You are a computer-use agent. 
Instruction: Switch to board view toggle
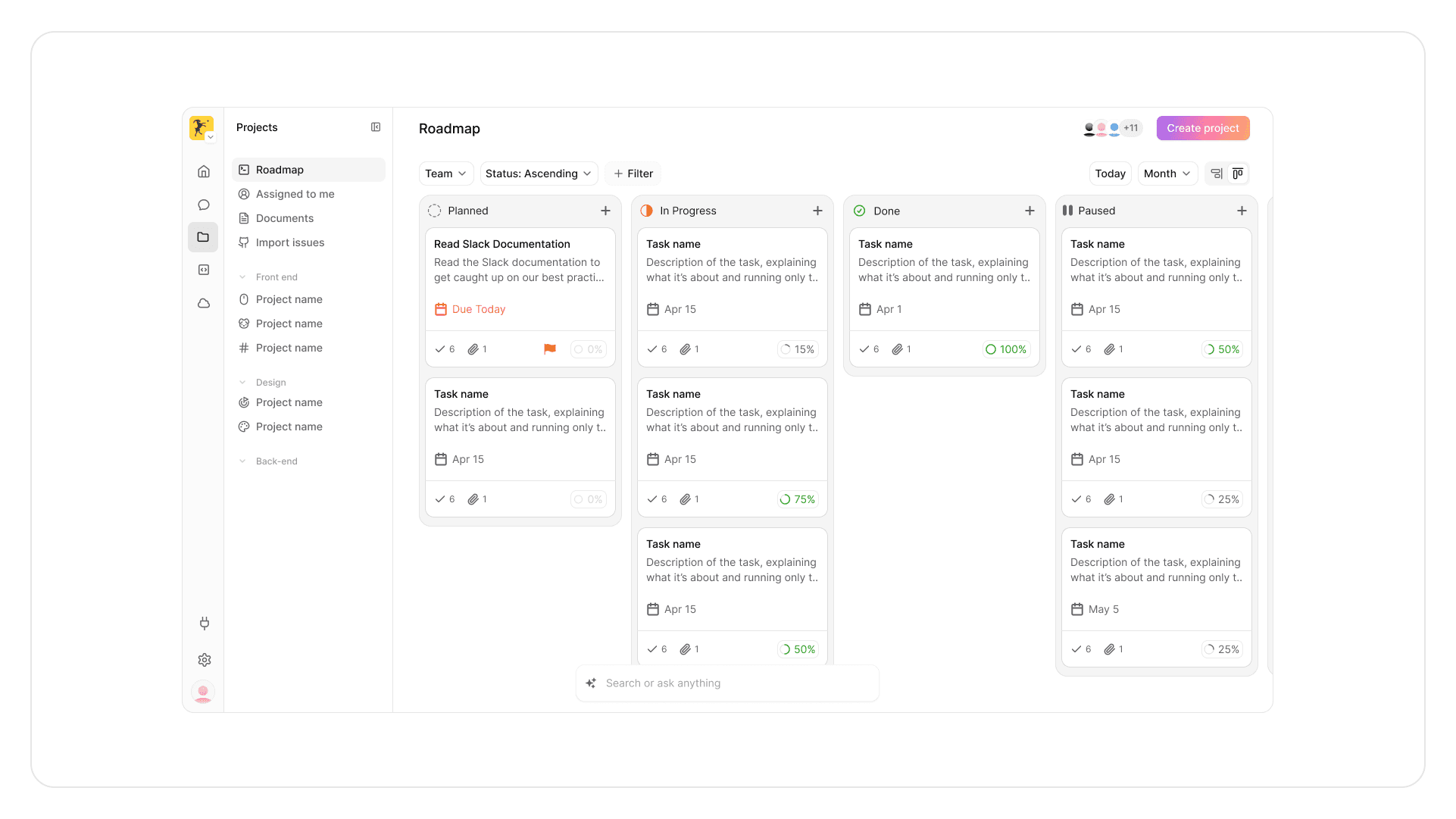(x=1238, y=173)
